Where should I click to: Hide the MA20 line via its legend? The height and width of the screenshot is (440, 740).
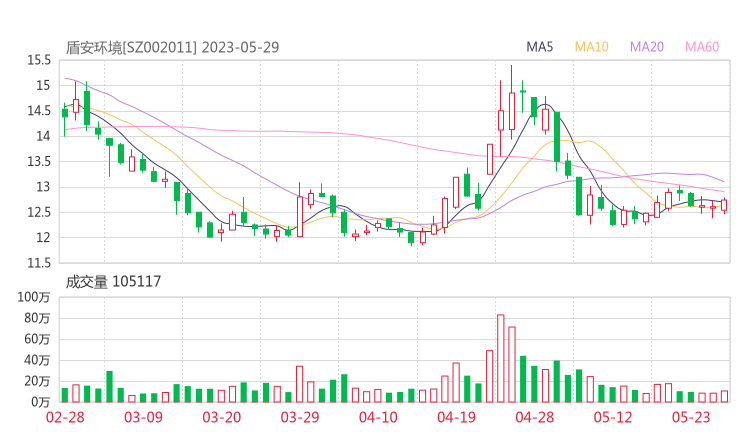[647, 47]
